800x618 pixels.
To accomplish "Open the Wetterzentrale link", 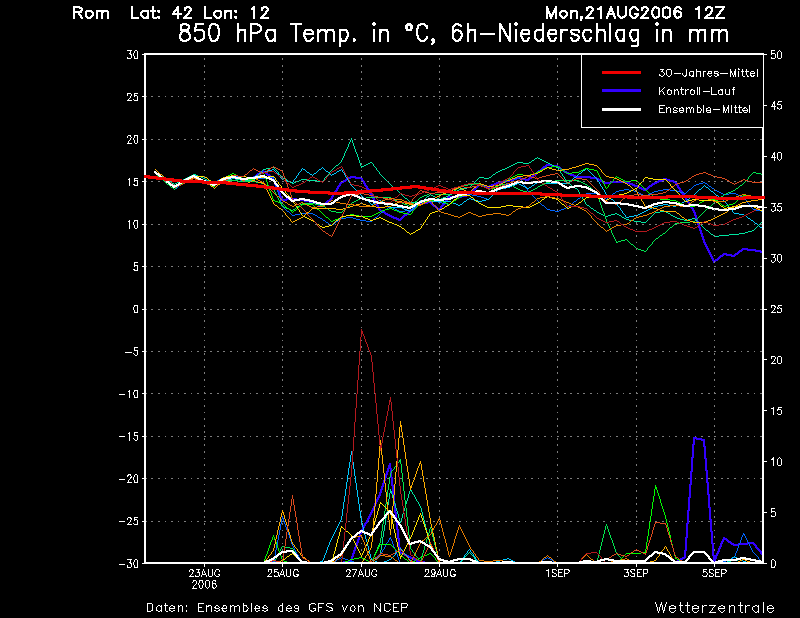I will point(714,607).
